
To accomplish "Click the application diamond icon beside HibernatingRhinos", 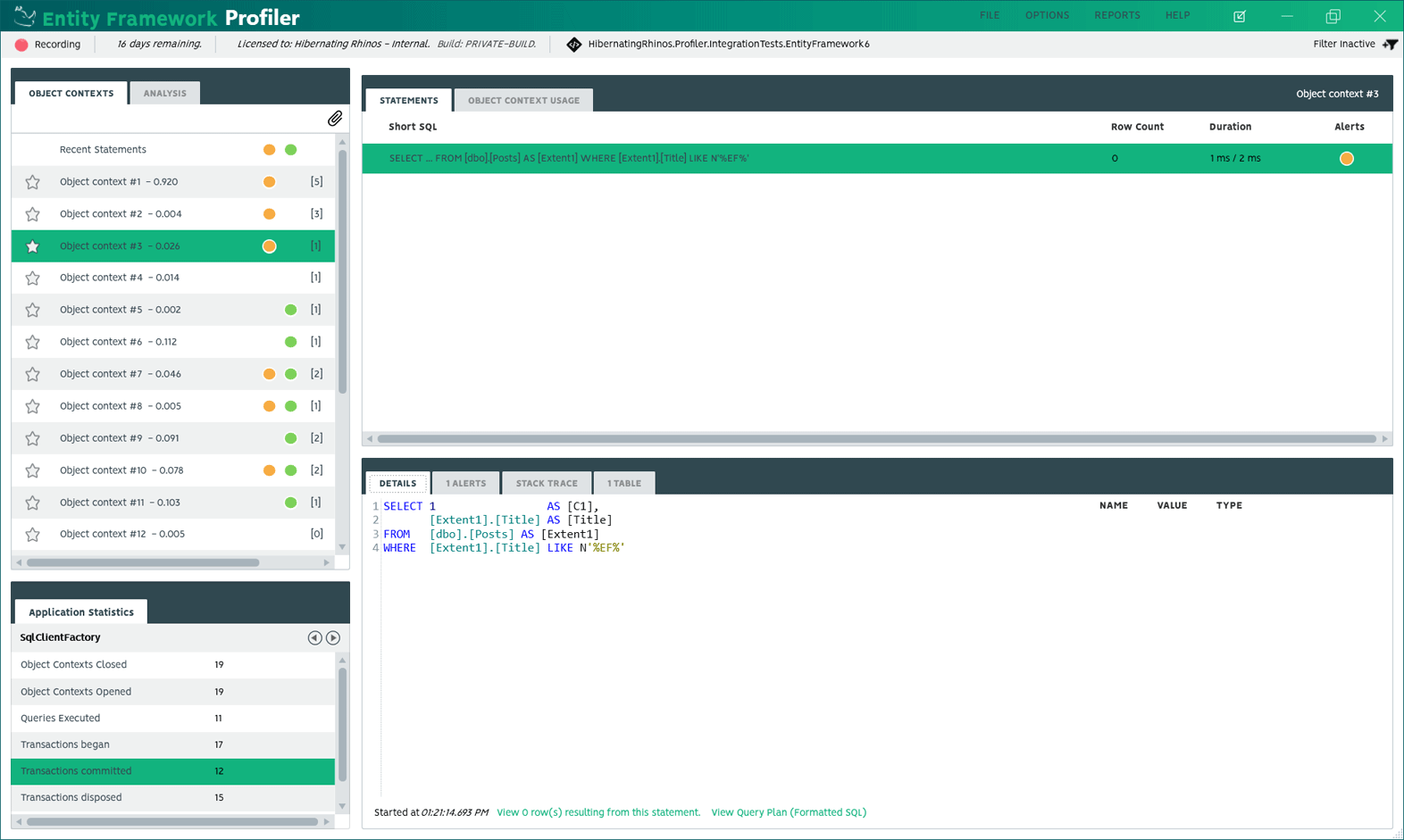I will [574, 44].
